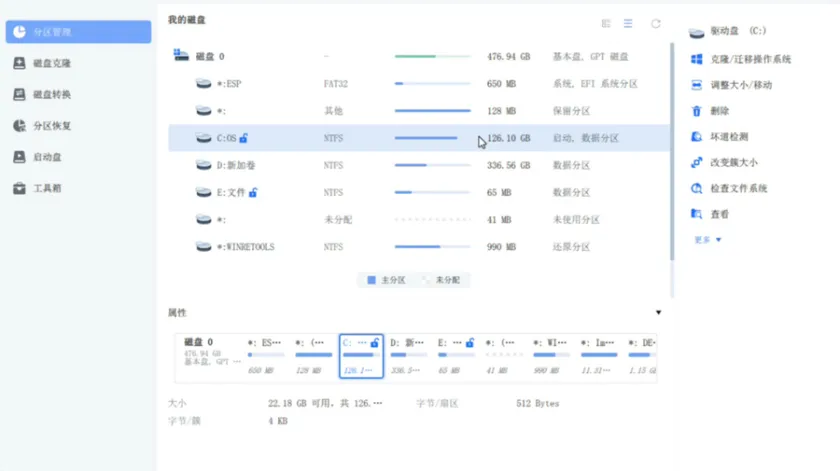The image size is (840, 471).
Task: Click the 查看 icon
Action: point(696,214)
